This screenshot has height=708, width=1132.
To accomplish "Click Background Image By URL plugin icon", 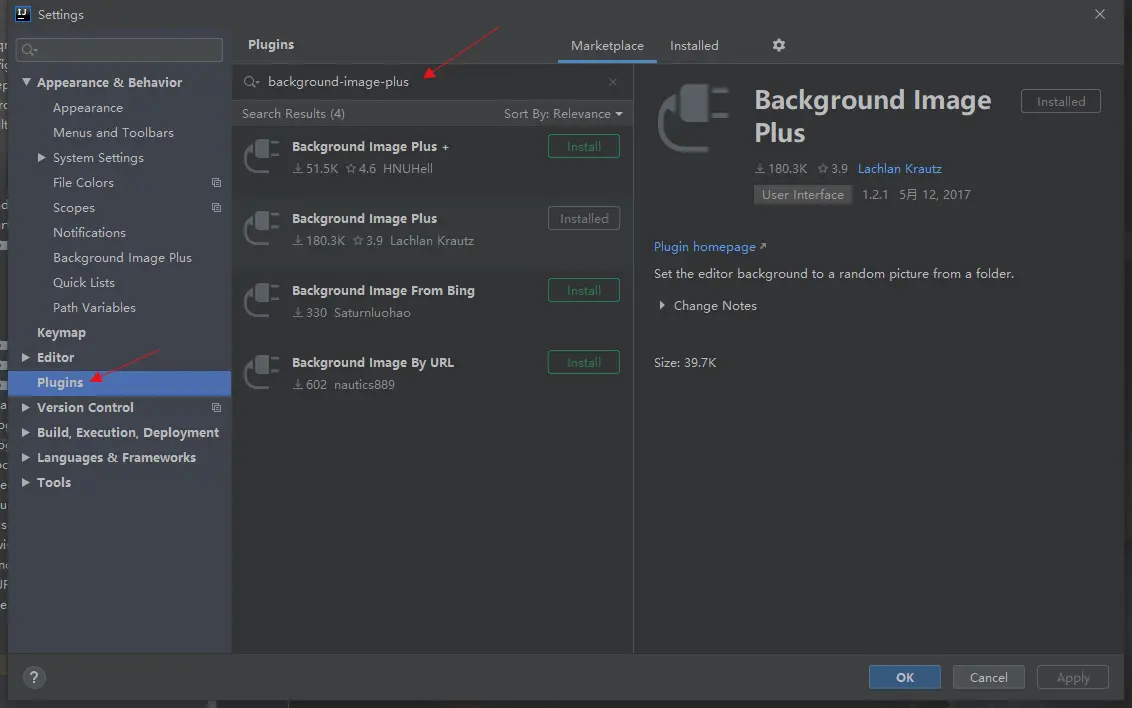I will click(262, 373).
